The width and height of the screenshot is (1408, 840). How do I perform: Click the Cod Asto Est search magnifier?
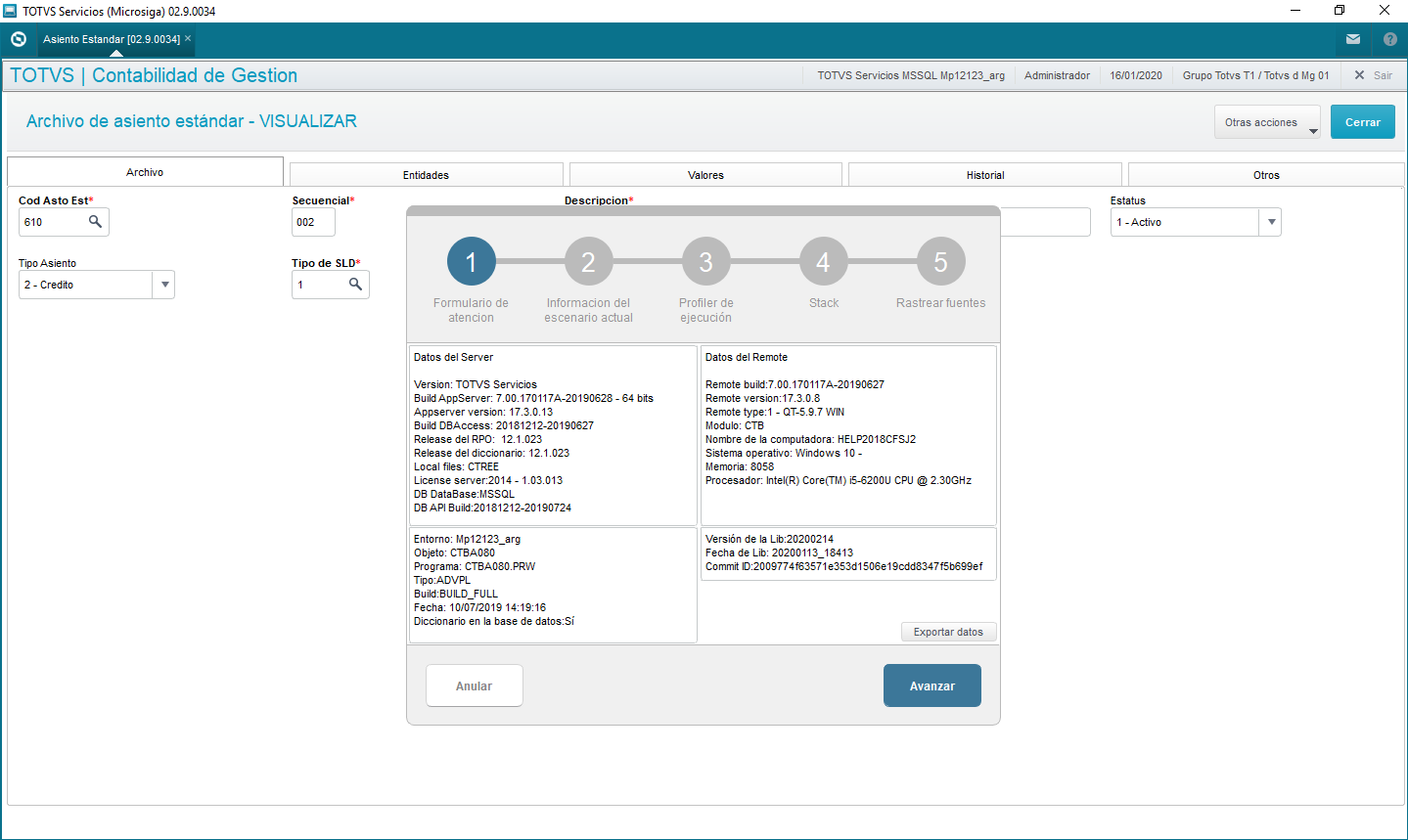click(95, 222)
